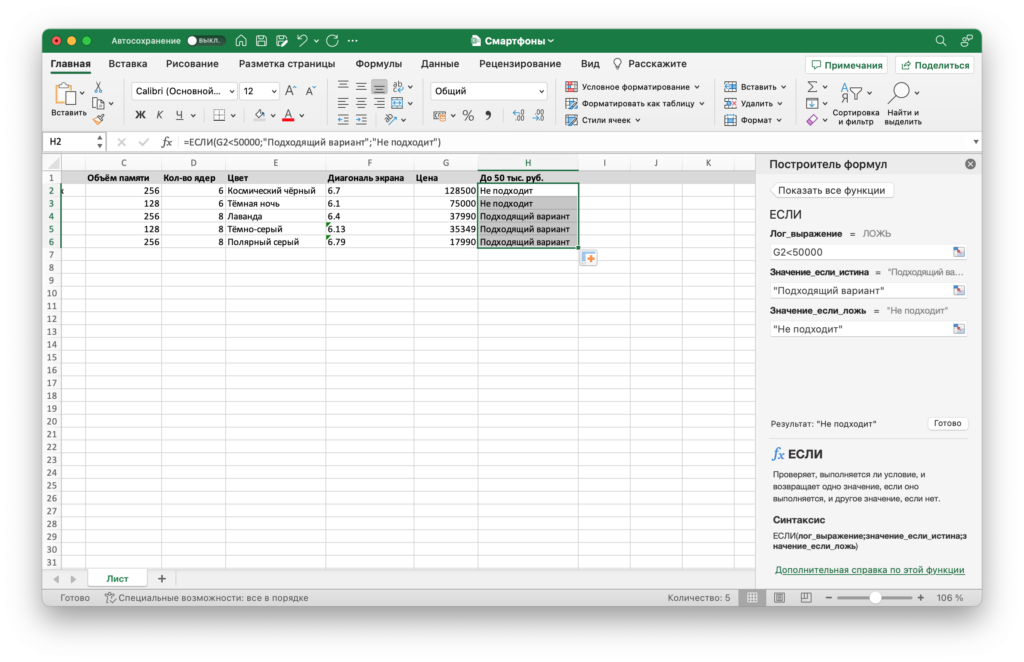Select the Лист sheet tab
The height and width of the screenshot is (662, 1024).
coord(118,578)
